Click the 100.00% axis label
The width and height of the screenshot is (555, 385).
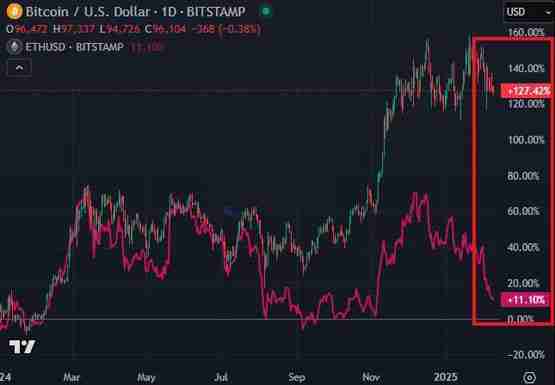(x=526, y=140)
